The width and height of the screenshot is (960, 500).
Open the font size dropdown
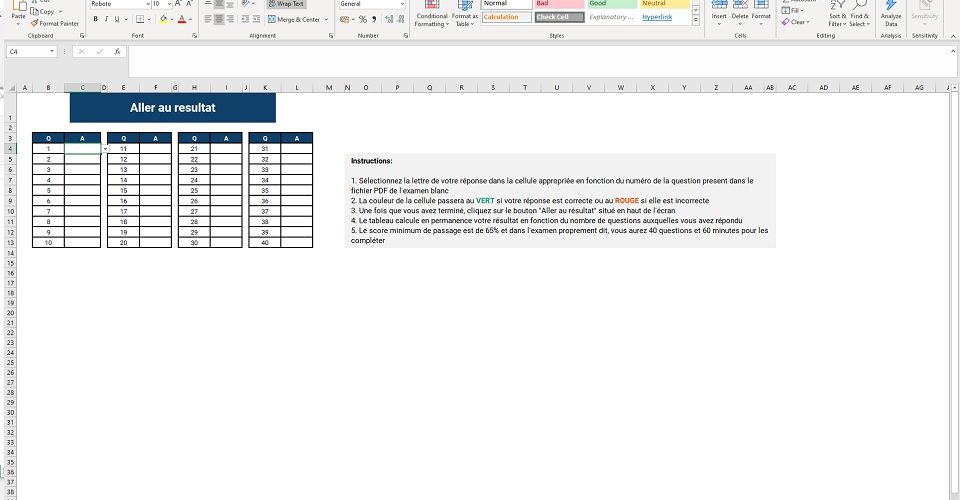coord(169,4)
